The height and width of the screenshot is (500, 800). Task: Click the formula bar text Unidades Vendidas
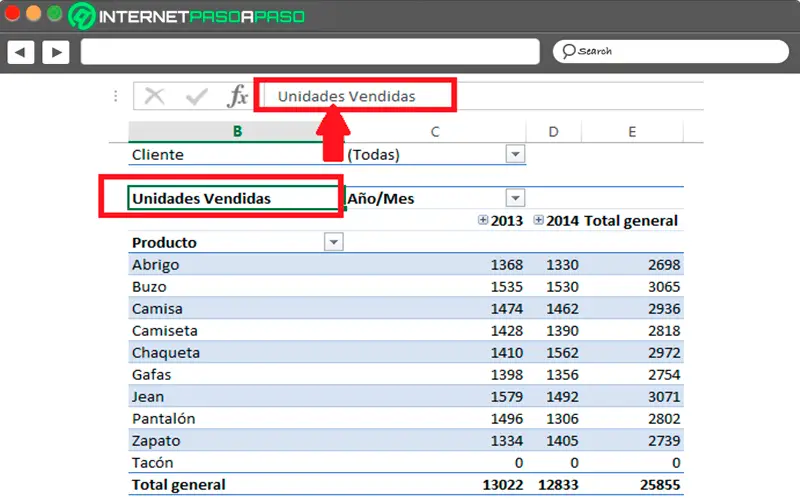[x=346, y=96]
